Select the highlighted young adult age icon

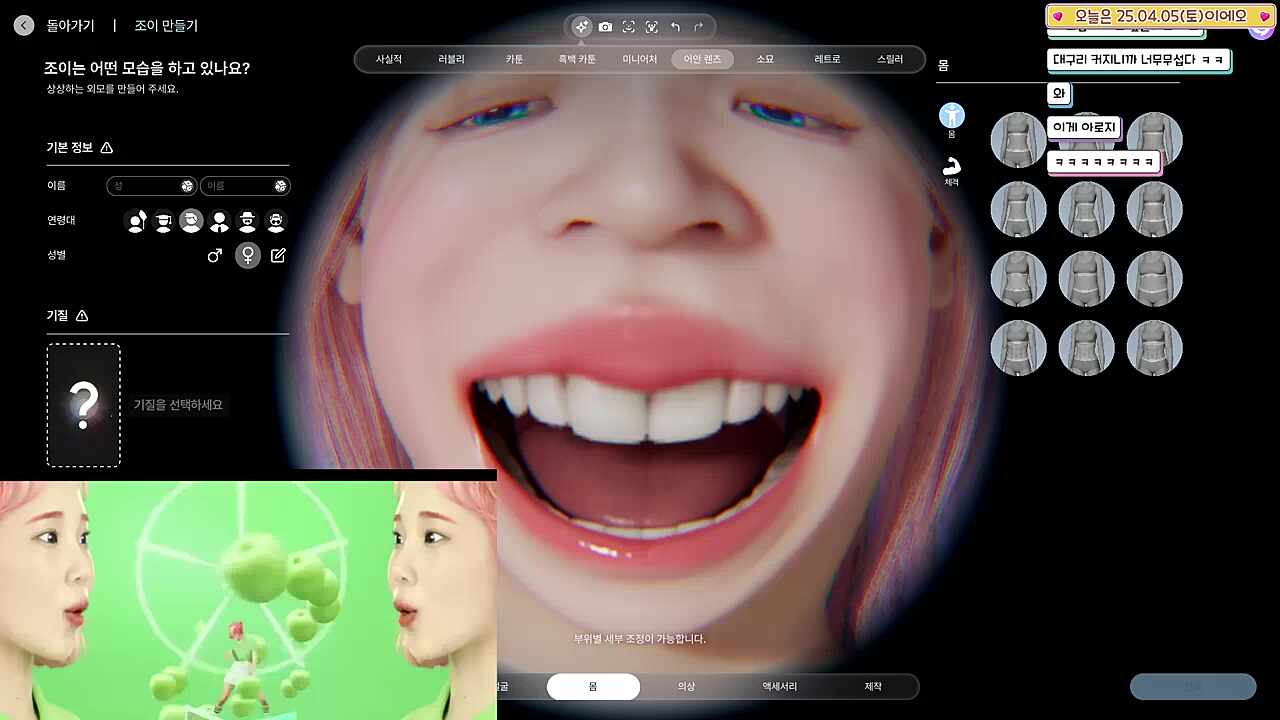tap(191, 221)
